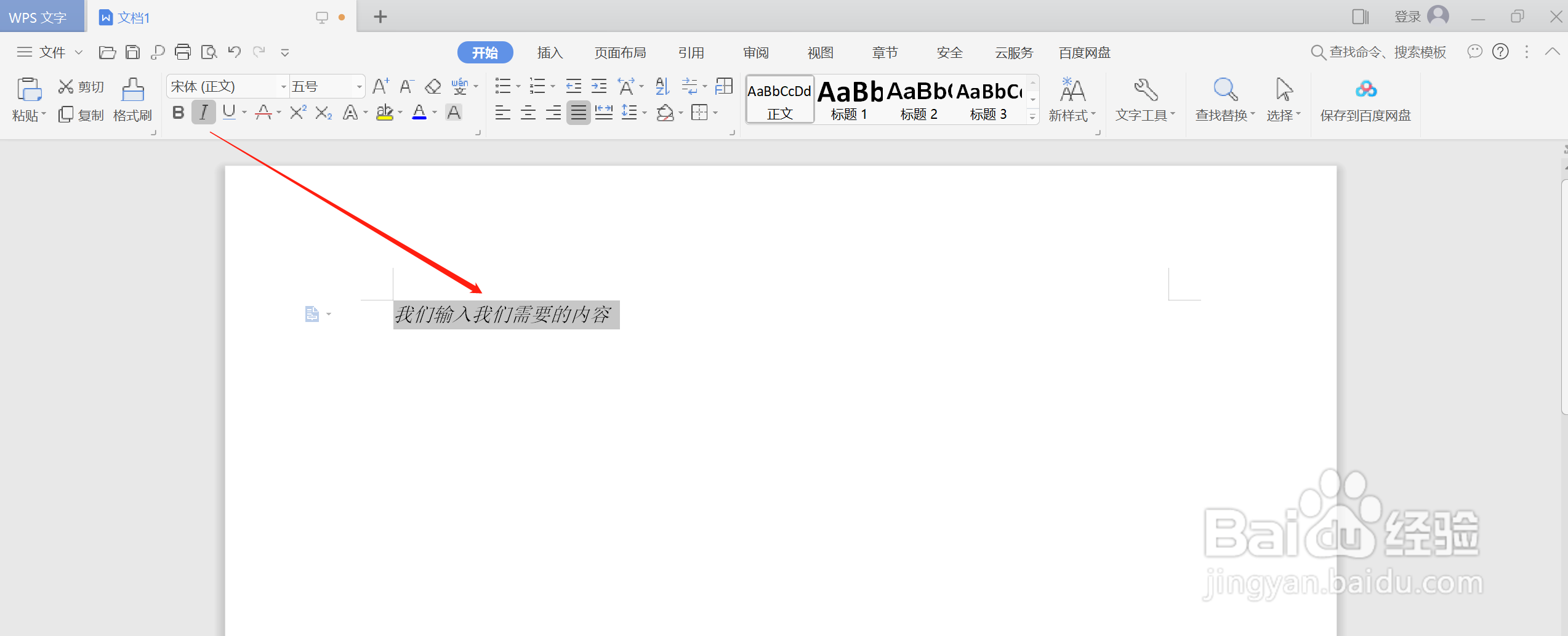Toggle strikethrough formatting

coord(263,113)
